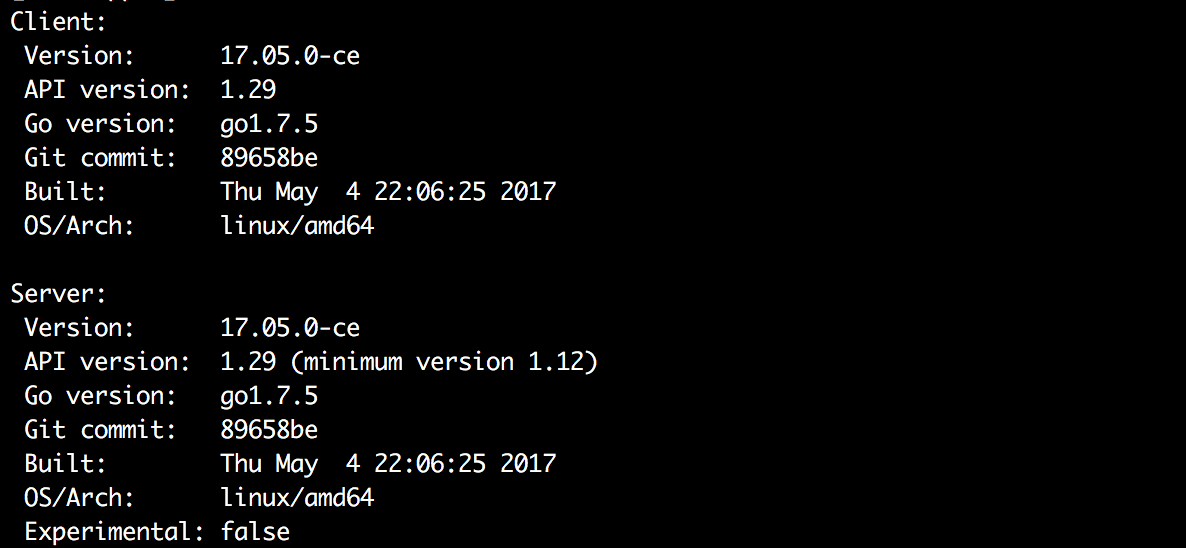The width and height of the screenshot is (1186, 548).
Task: Click the "Git commit:" label under Server
Action: (100, 430)
